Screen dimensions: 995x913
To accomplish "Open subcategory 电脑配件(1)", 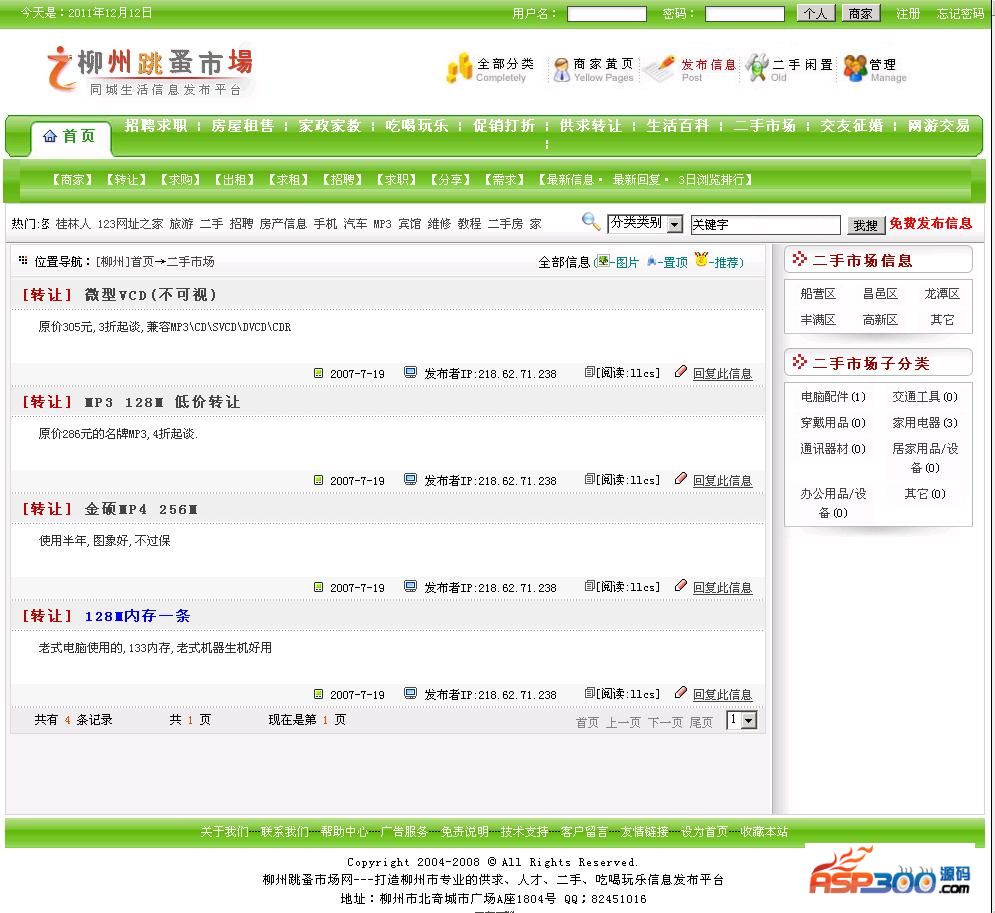I will 833,397.
